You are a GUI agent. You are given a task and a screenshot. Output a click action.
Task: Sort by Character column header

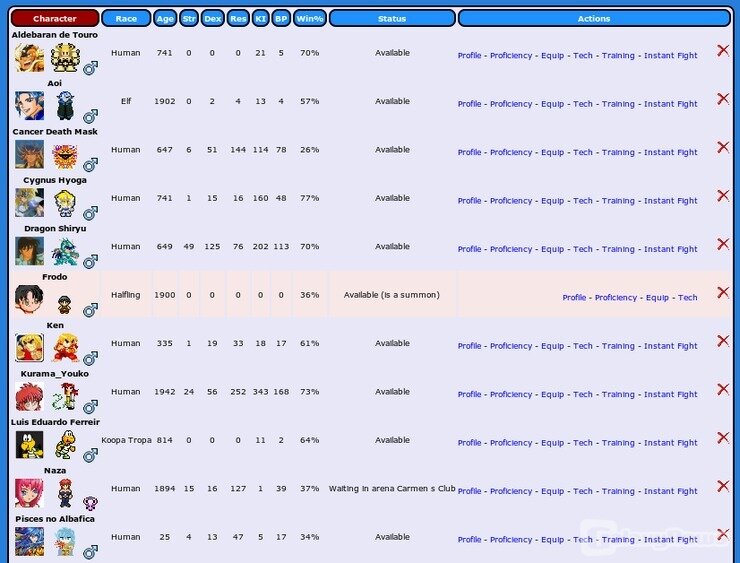click(x=55, y=18)
